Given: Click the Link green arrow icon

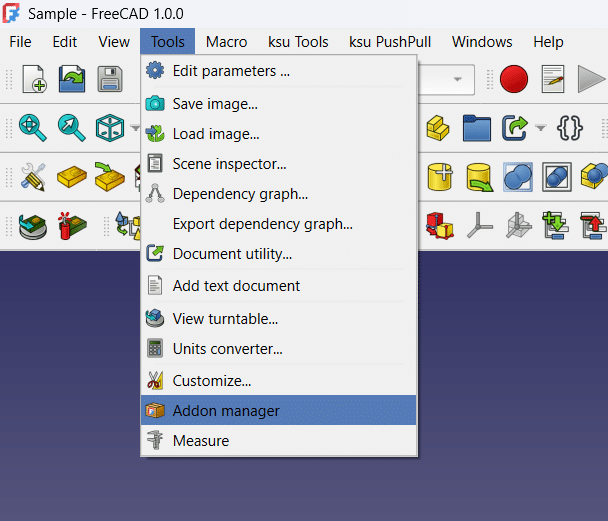Looking at the screenshot, I should coord(515,128).
